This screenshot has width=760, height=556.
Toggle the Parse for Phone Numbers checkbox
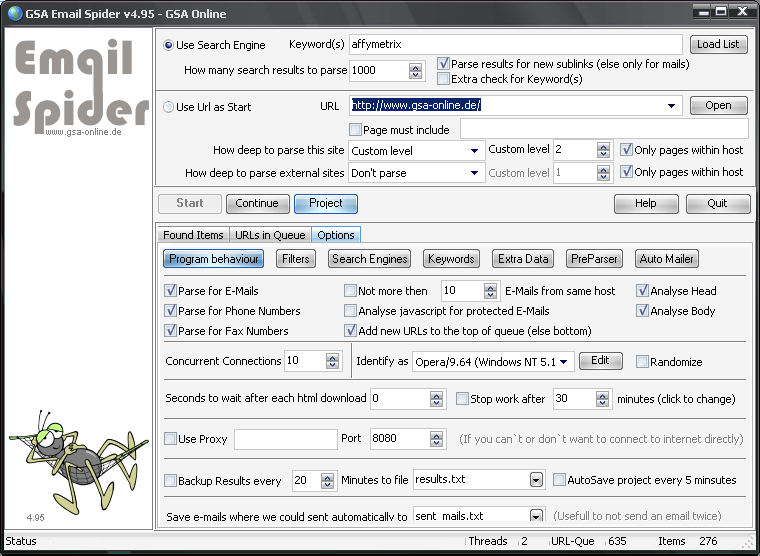pyautogui.click(x=170, y=310)
